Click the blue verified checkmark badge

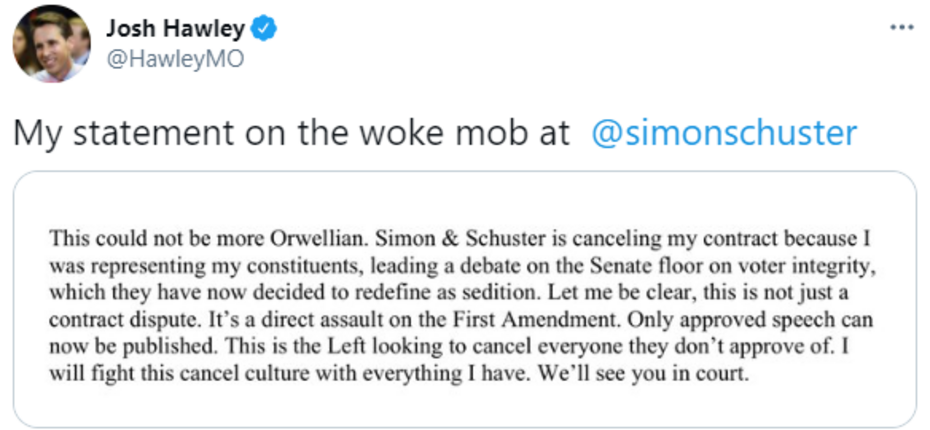coord(263,29)
